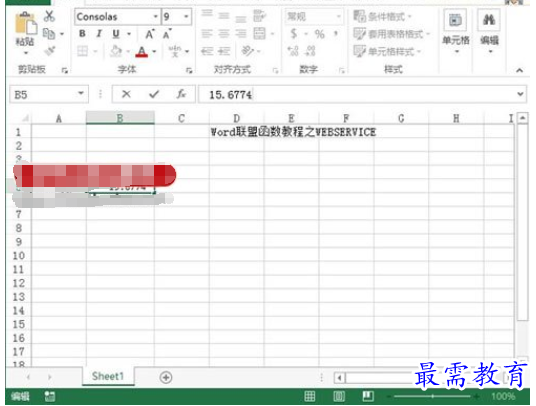Click the Decrease Decimal icon
536x406 pixels.
tap(310, 51)
